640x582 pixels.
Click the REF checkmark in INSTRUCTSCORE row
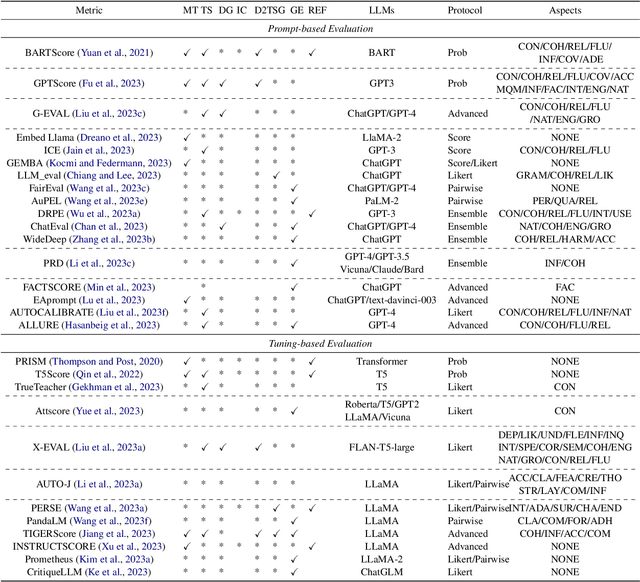point(312,546)
